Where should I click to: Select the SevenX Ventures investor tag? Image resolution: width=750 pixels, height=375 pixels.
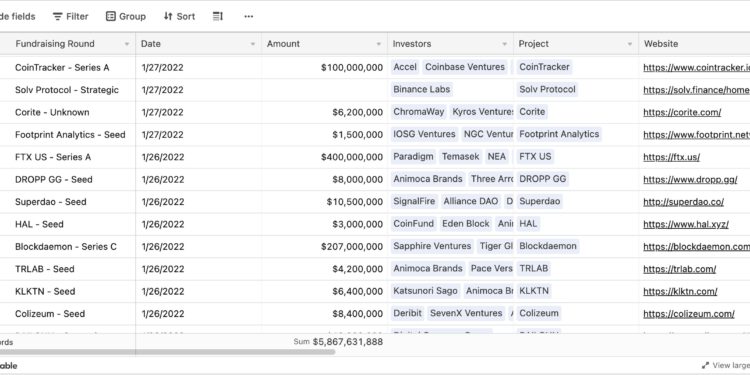click(x=466, y=313)
